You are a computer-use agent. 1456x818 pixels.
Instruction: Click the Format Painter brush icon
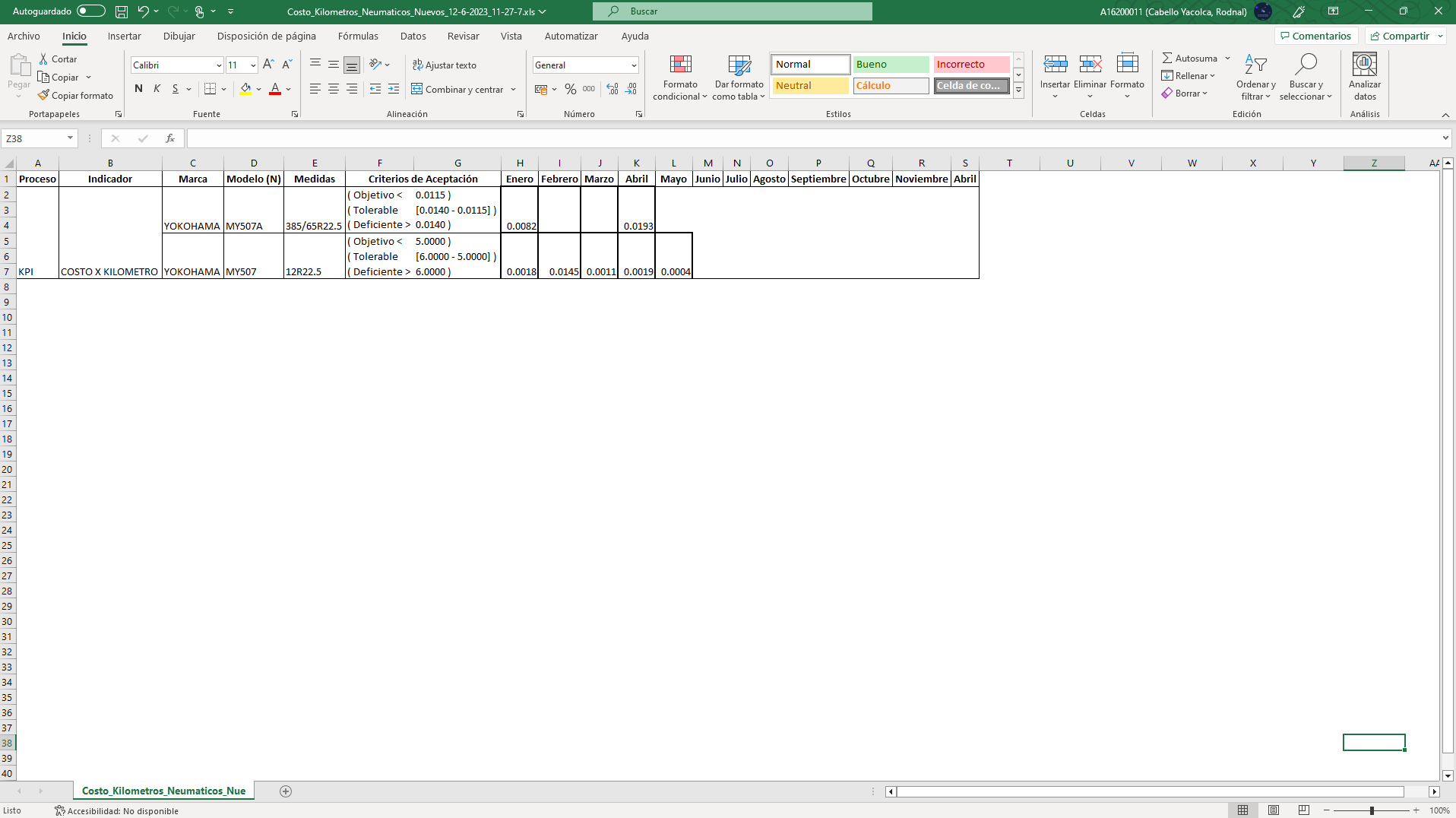tap(44, 96)
